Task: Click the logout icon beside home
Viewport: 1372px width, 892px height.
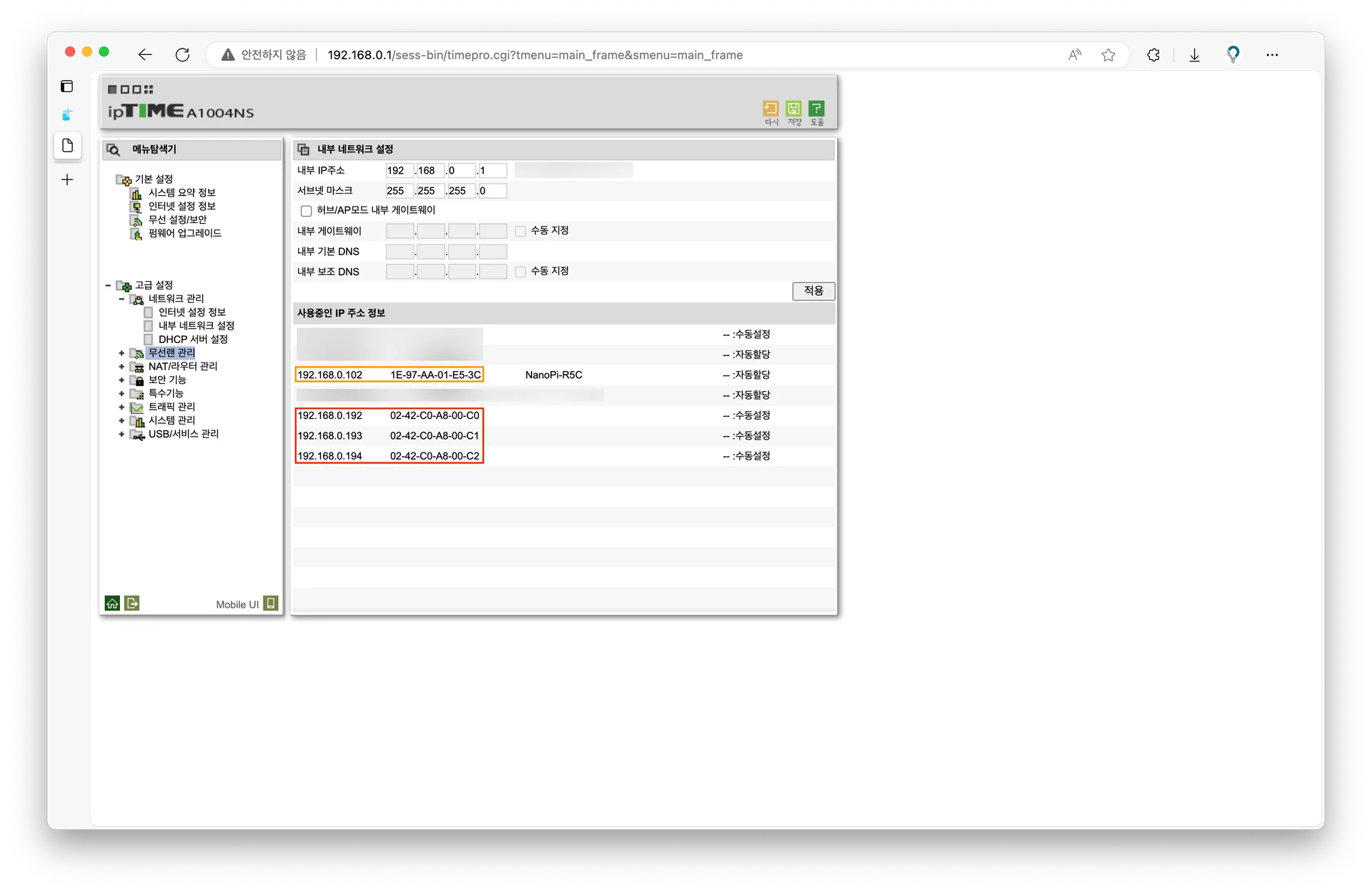Action: pyautogui.click(x=132, y=603)
